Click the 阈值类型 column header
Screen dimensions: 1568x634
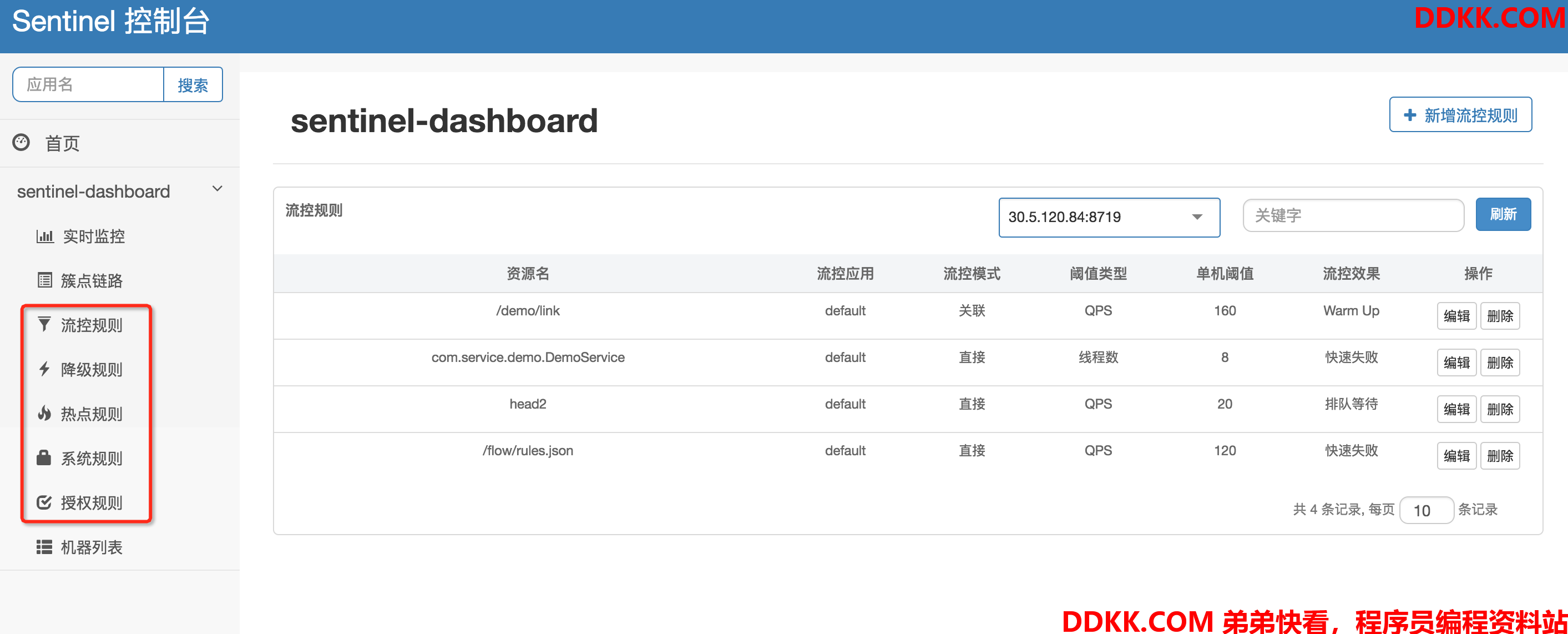coord(1098,274)
